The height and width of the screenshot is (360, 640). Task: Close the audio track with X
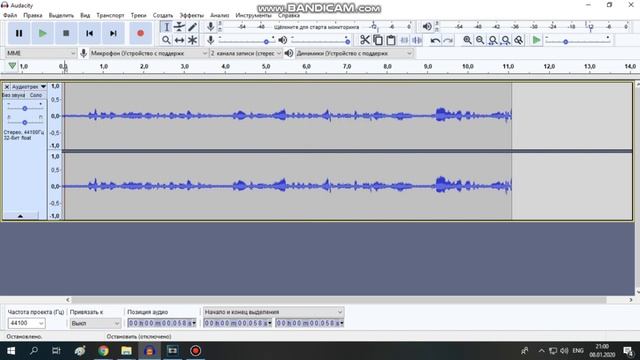[x=7, y=87]
